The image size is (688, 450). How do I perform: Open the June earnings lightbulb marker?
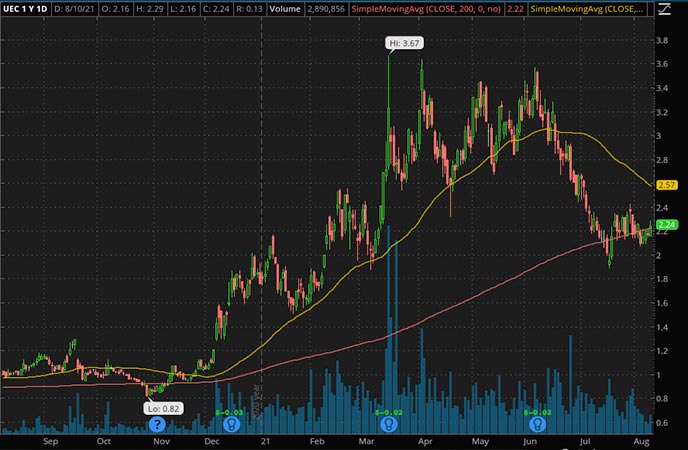pos(537,424)
